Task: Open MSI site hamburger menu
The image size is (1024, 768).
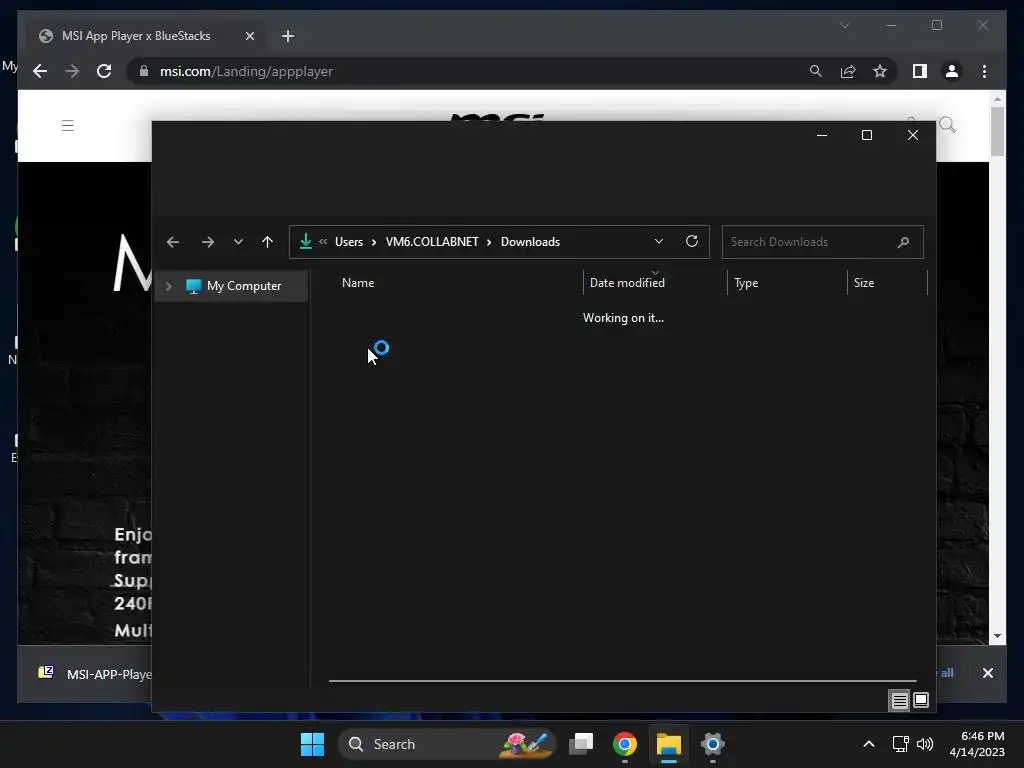Action: pyautogui.click(x=67, y=125)
